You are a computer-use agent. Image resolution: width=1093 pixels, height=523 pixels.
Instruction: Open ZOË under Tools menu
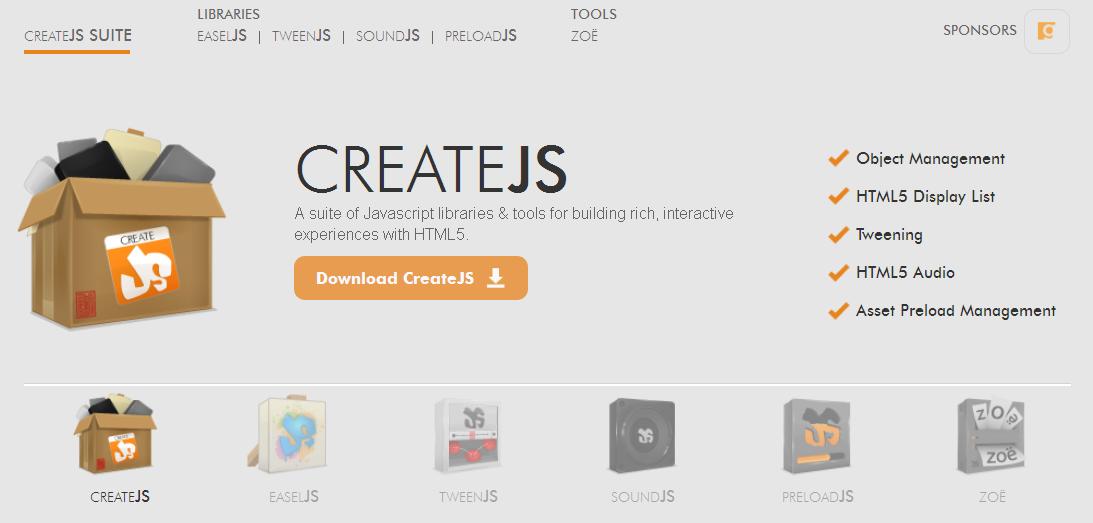(584, 36)
